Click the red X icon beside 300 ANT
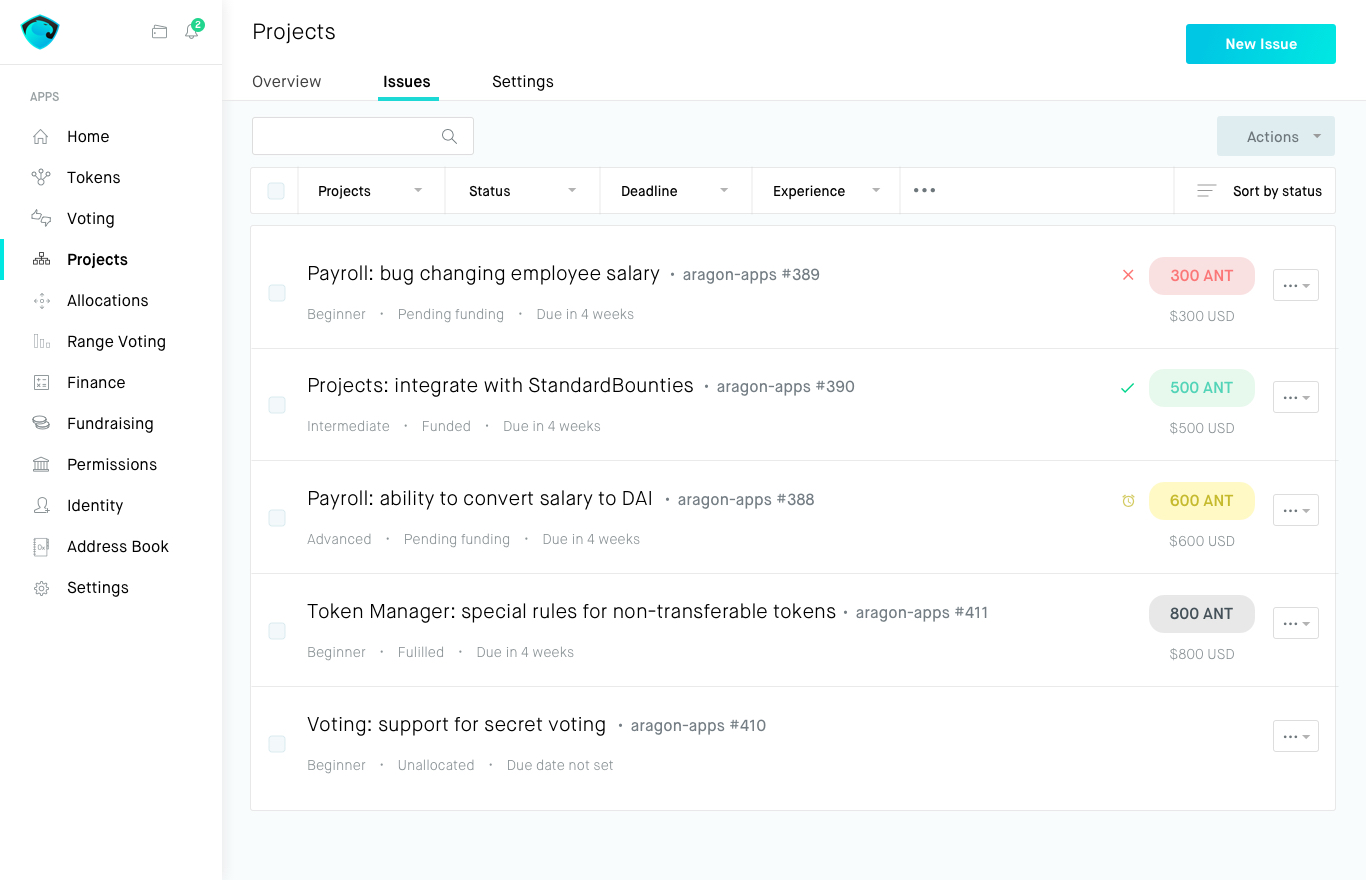Image resolution: width=1366 pixels, height=880 pixels. (x=1128, y=275)
